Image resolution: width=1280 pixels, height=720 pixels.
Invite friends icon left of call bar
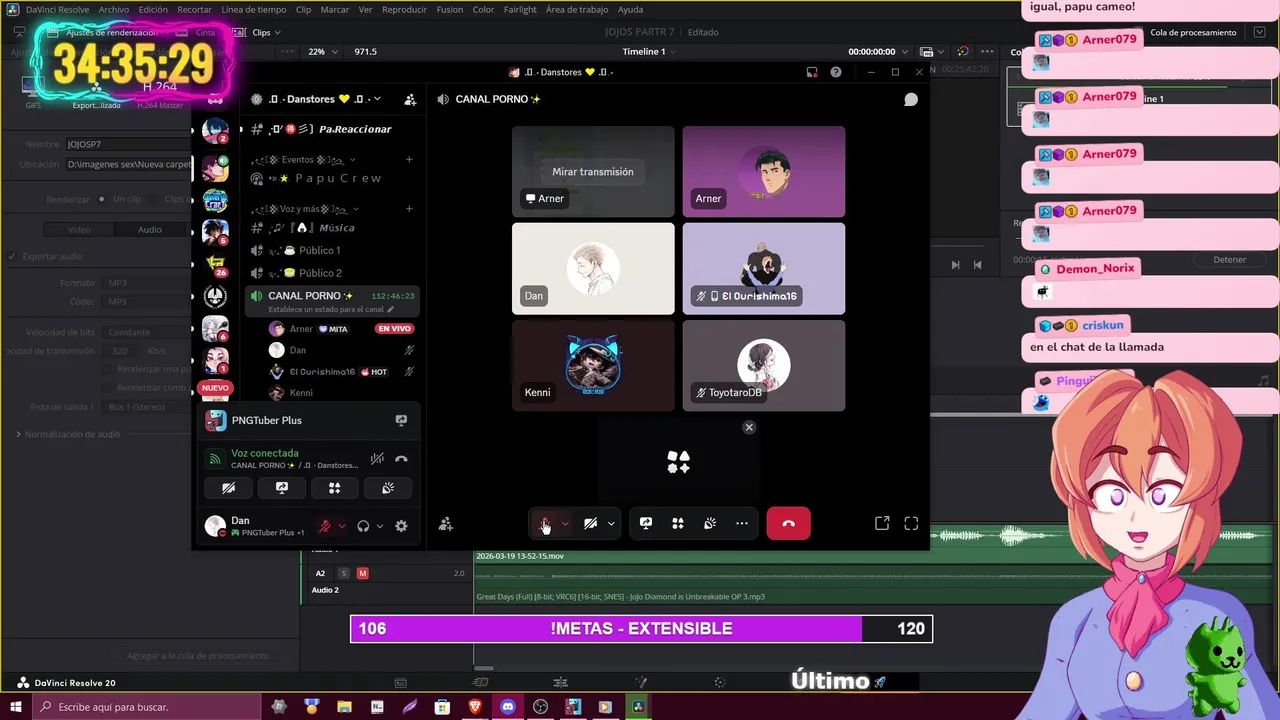446,524
